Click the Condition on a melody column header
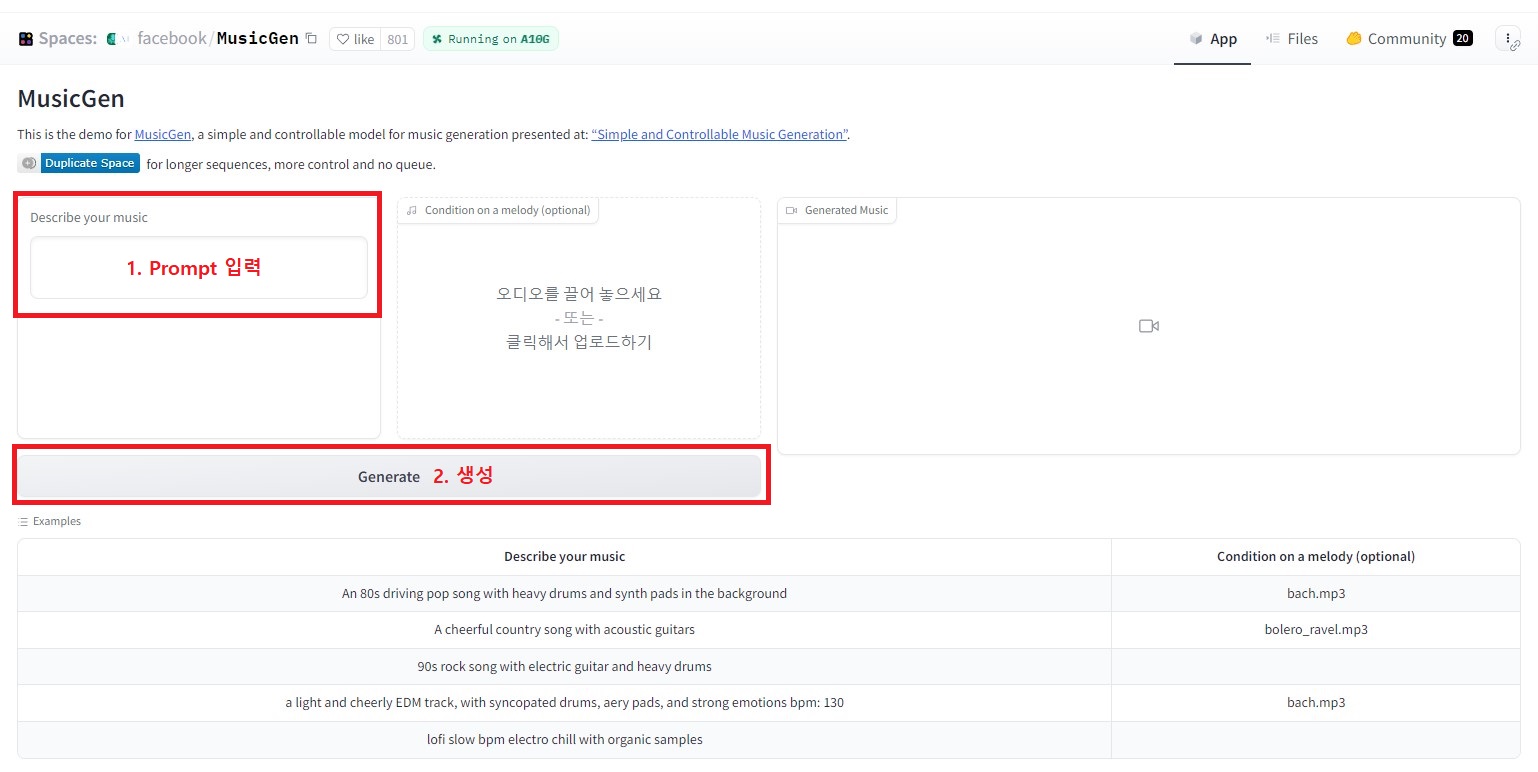The width and height of the screenshot is (1538, 772). [1316, 557]
